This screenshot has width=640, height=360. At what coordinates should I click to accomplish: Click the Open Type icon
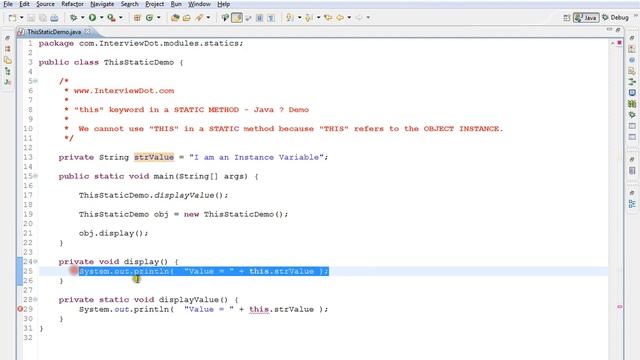point(176,18)
